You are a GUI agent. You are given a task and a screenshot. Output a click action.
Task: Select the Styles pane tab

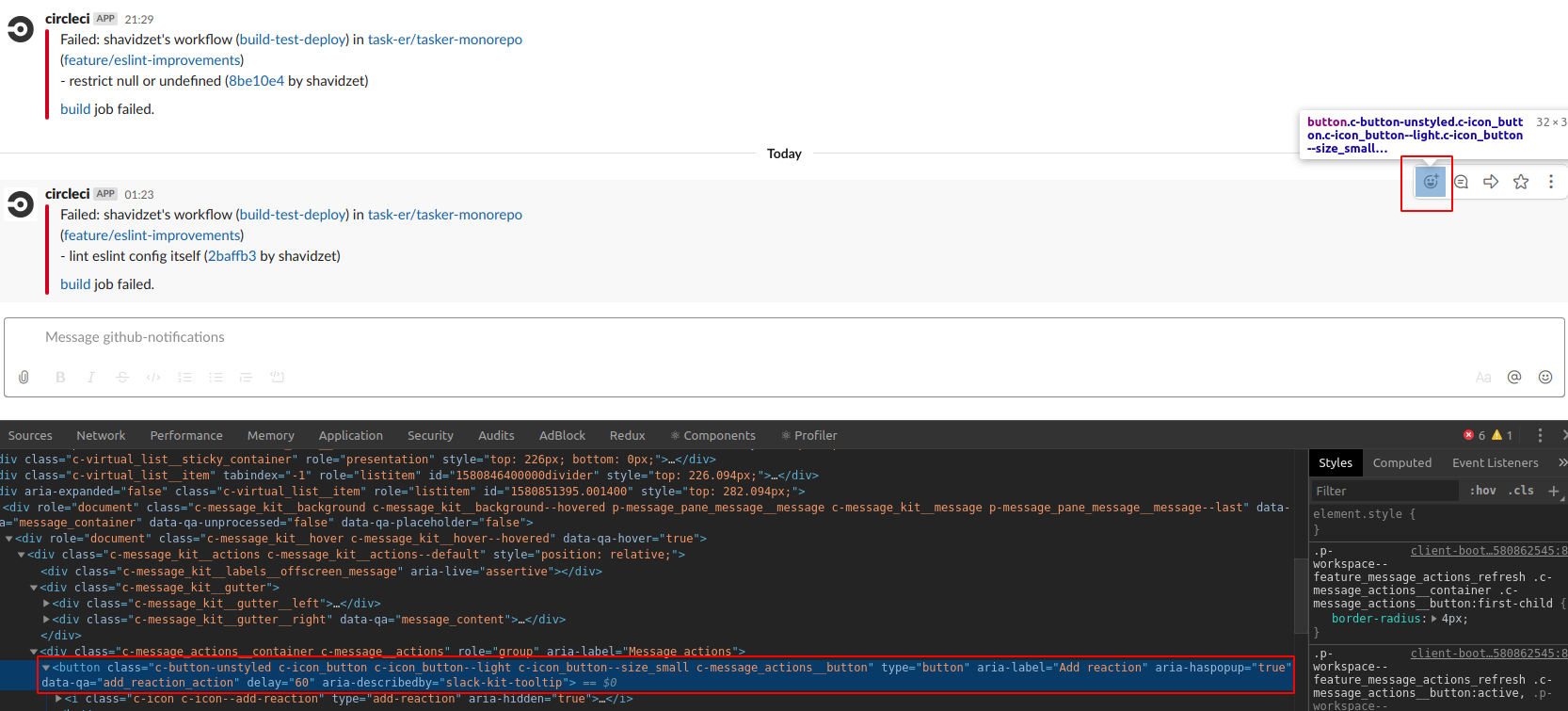1336,462
